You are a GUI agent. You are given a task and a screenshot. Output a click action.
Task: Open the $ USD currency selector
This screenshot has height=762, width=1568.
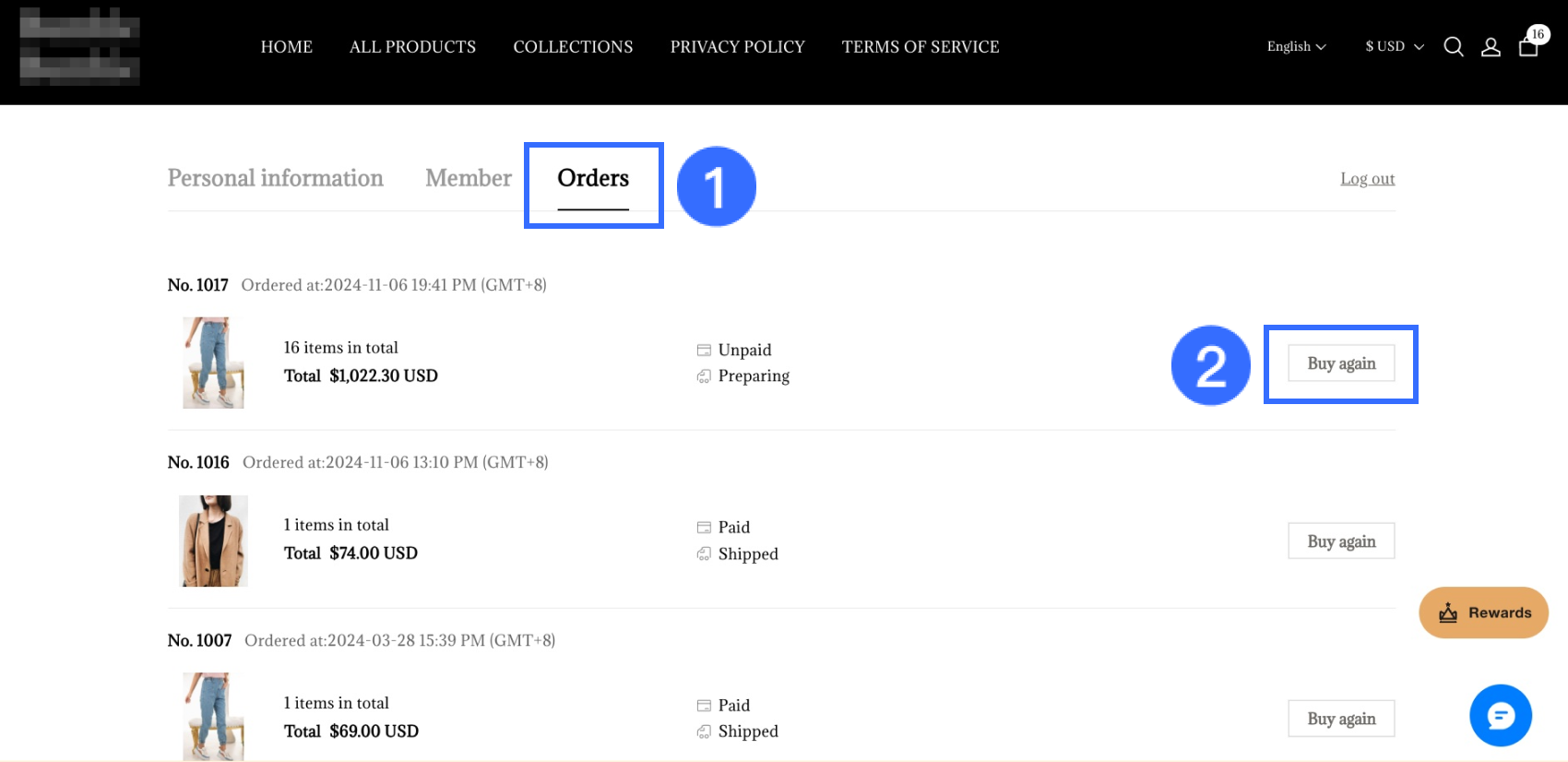point(1394,47)
